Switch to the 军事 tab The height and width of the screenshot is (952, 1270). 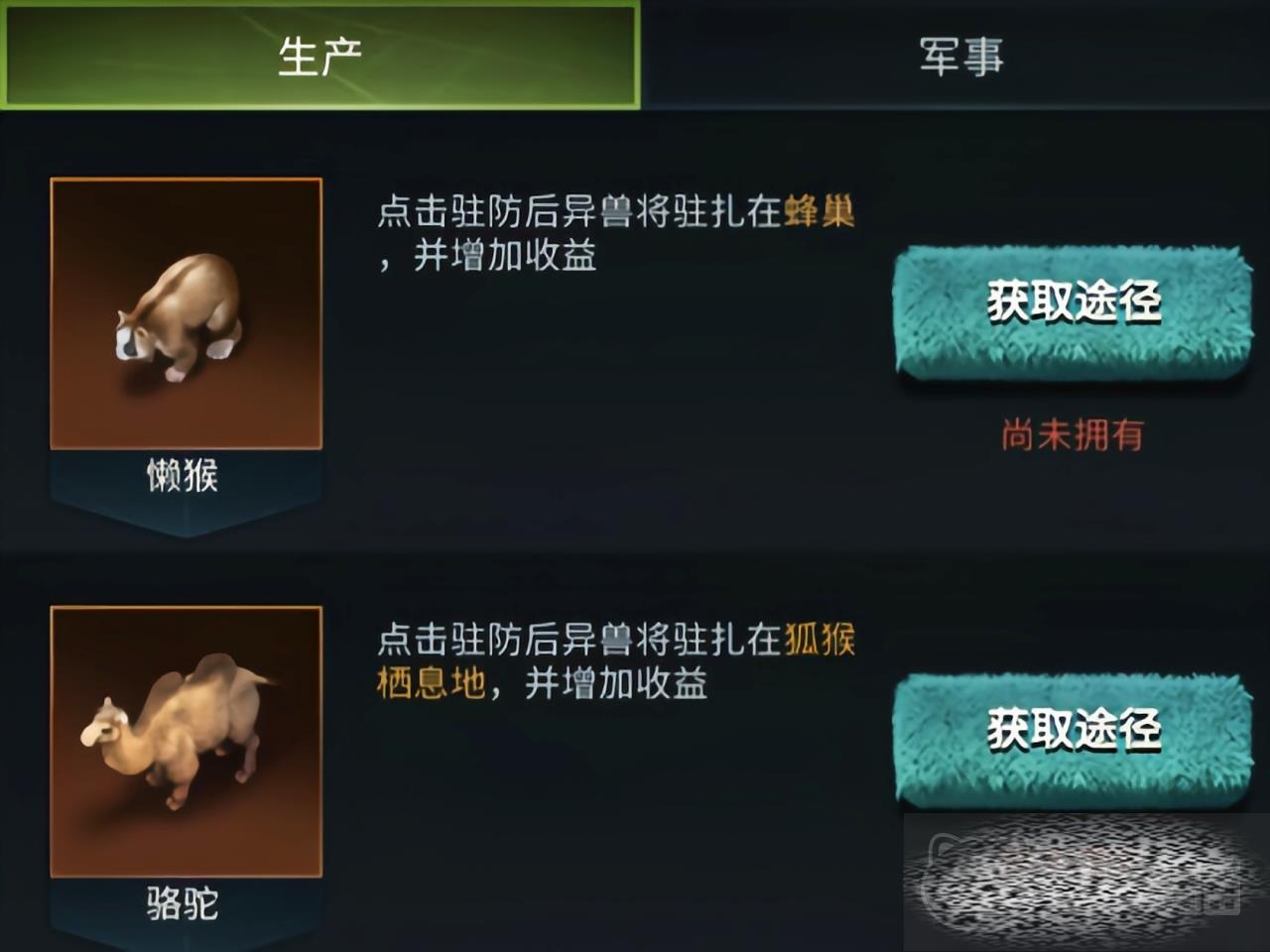pos(959,56)
